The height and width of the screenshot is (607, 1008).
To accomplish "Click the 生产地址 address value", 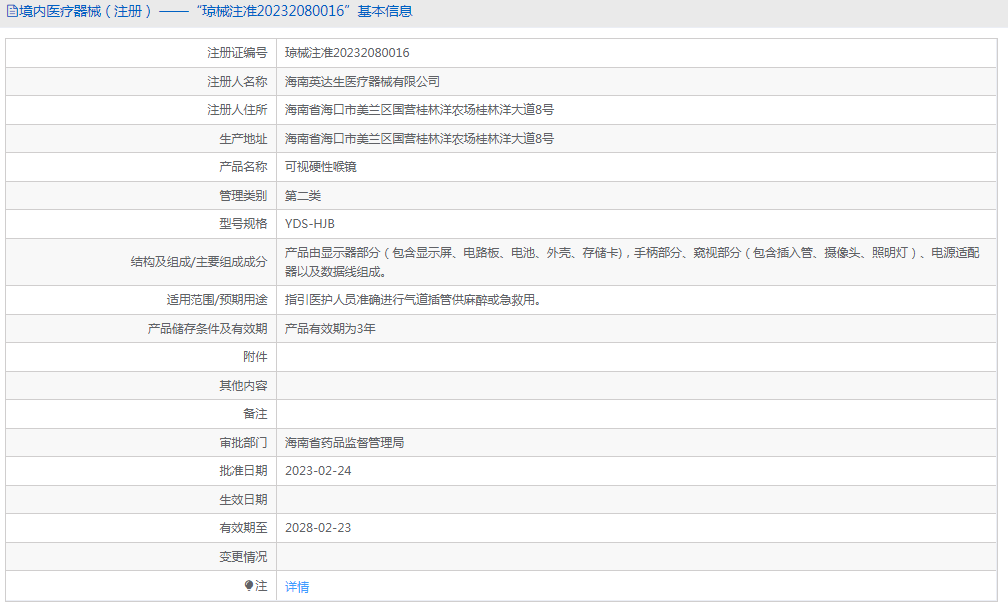I will [x=419, y=138].
